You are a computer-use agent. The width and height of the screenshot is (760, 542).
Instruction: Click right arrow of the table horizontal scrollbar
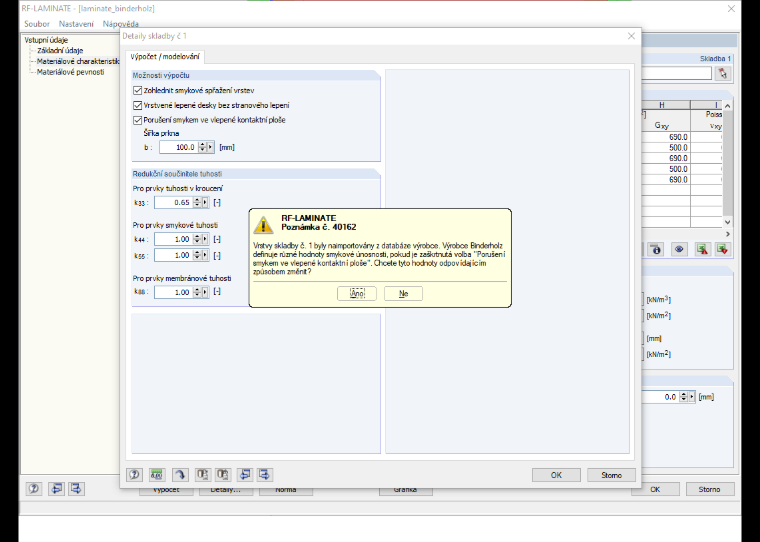728,234
